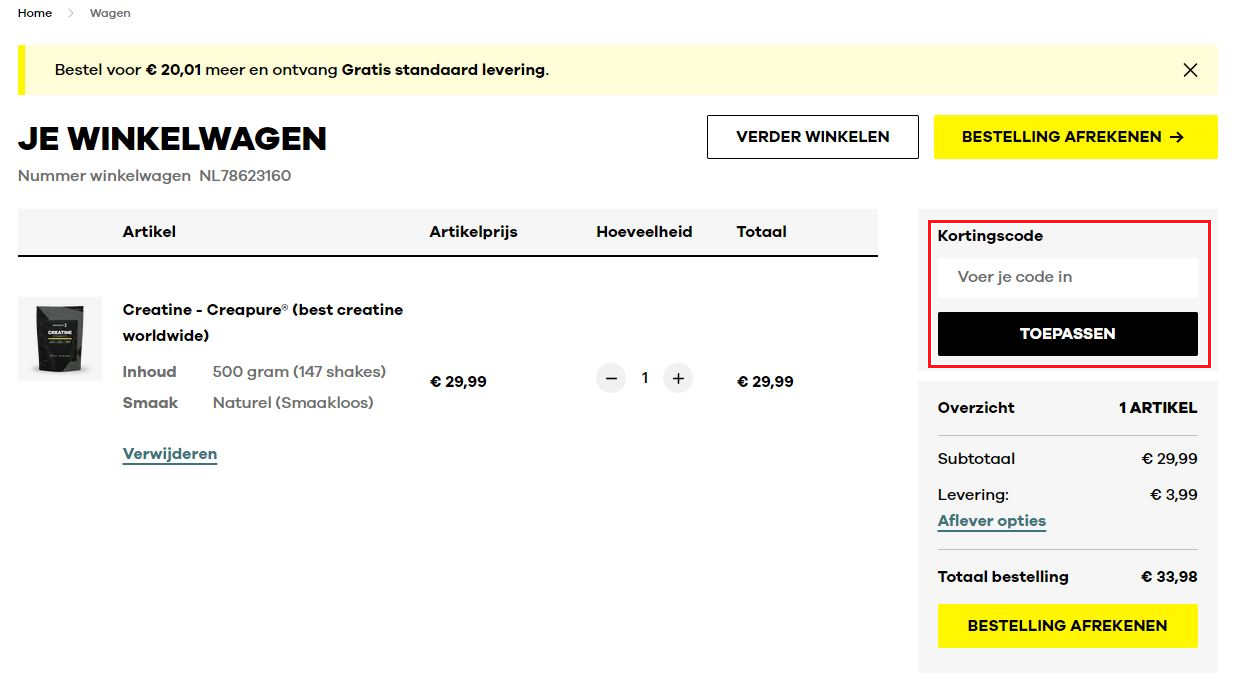Screen dimensions: 1245x696
Task: Open the Creatine product thumbnail image
Action: [60, 339]
